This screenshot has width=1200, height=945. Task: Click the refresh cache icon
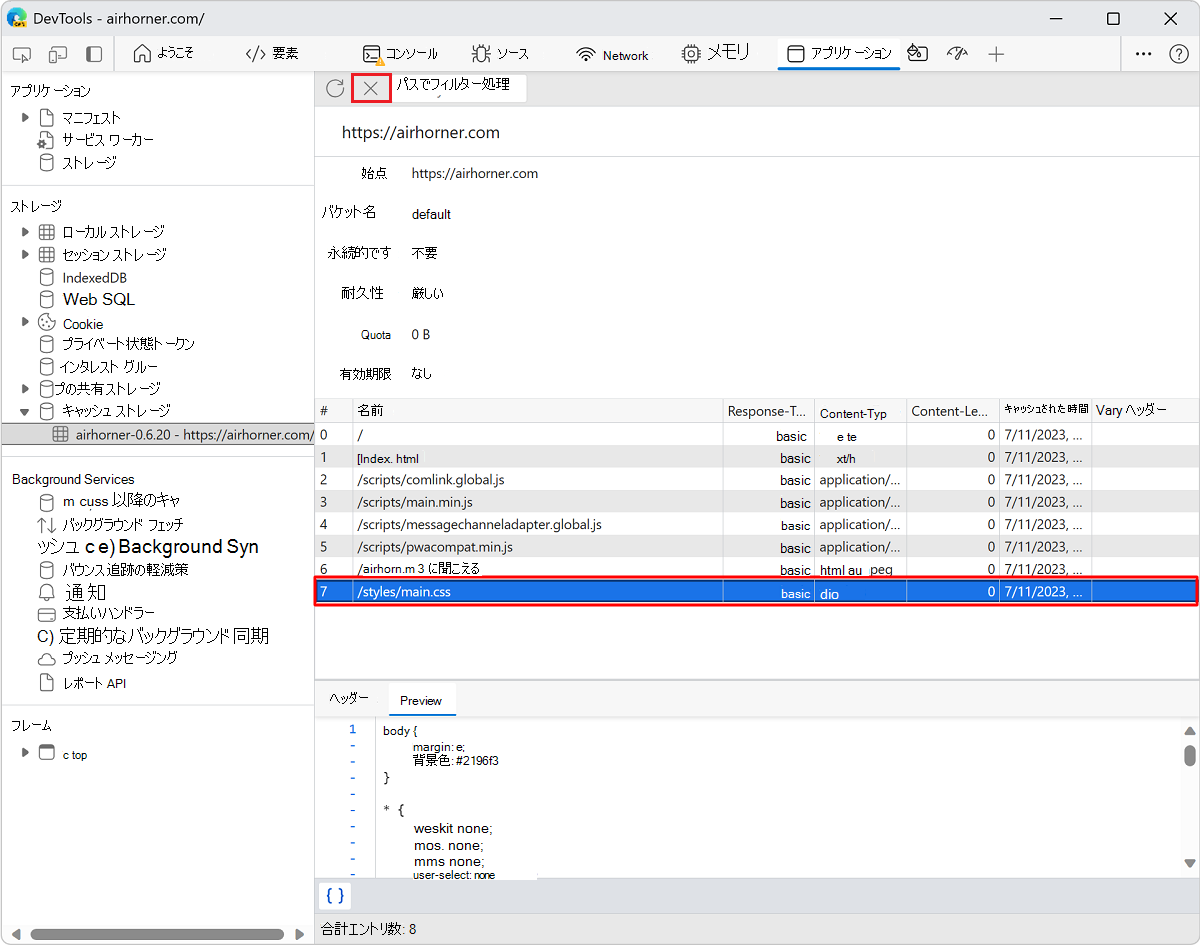coord(335,89)
